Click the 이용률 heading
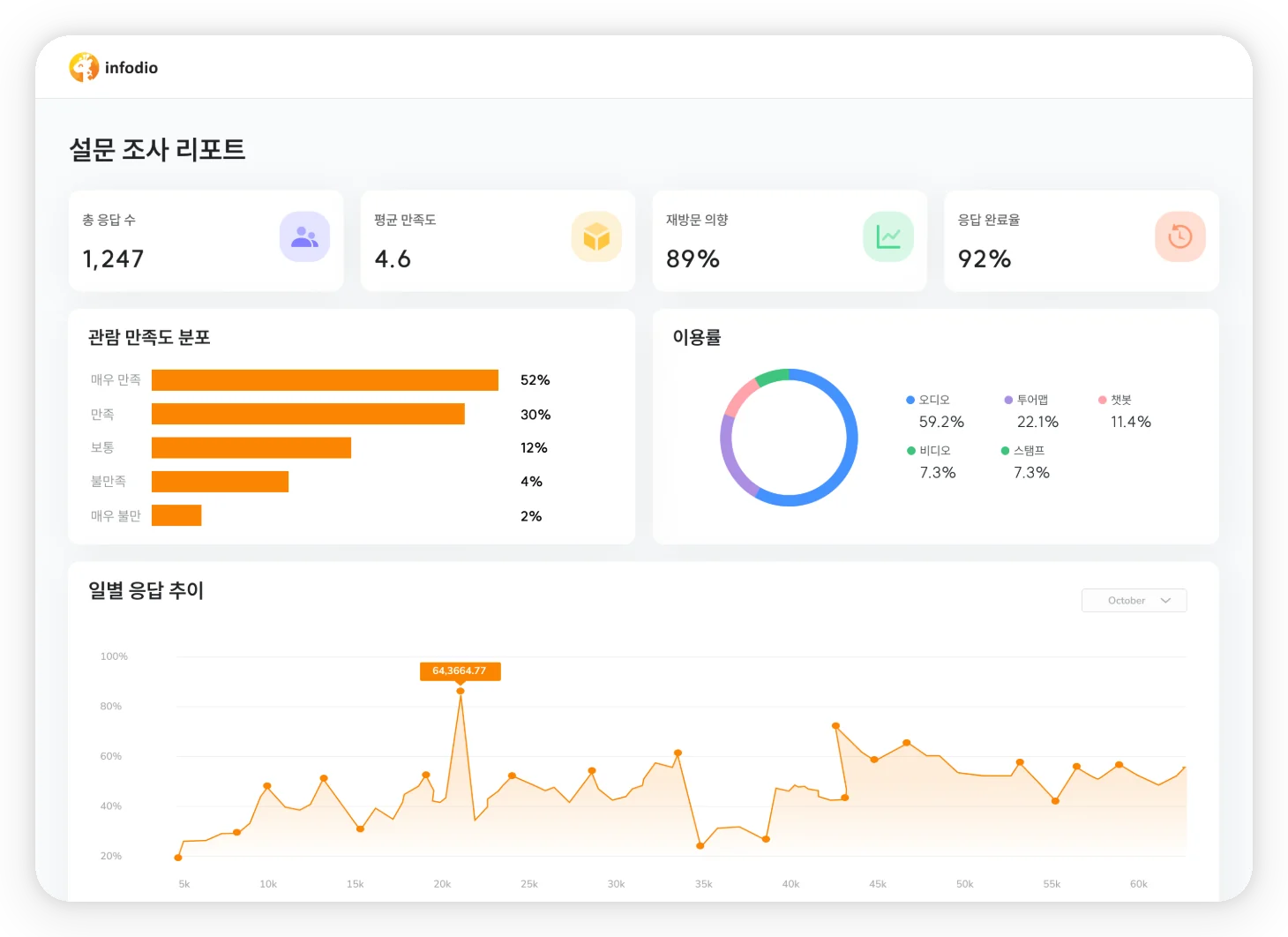Image resolution: width=1288 pixels, height=937 pixels. tap(697, 337)
